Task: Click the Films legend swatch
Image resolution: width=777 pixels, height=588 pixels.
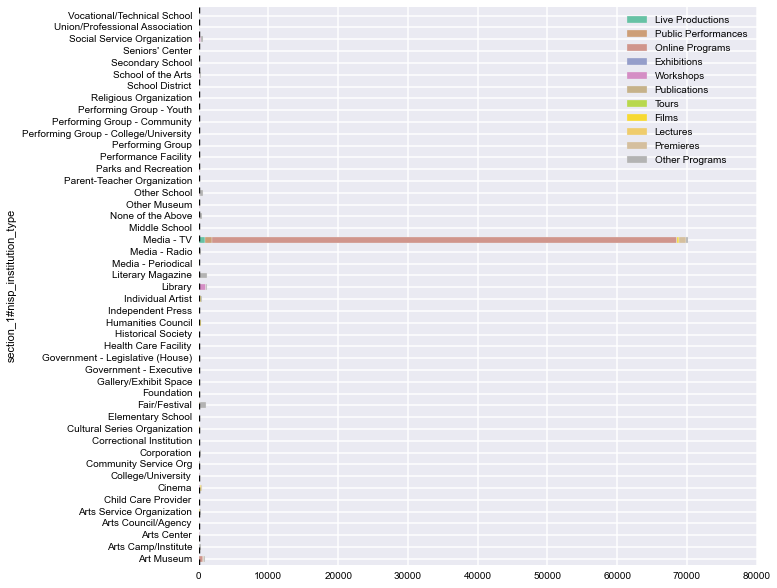Action: pyautogui.click(x=637, y=117)
